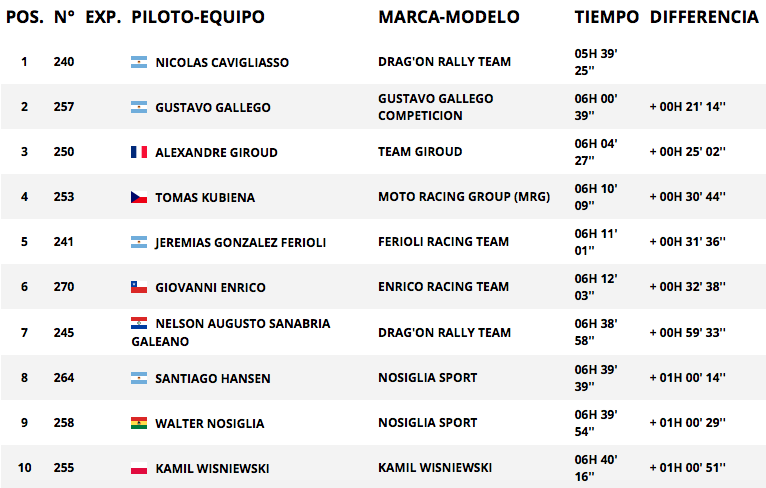Open pilot name Tomas Kubiena
This screenshot has width=766, height=488.
[x=205, y=197]
